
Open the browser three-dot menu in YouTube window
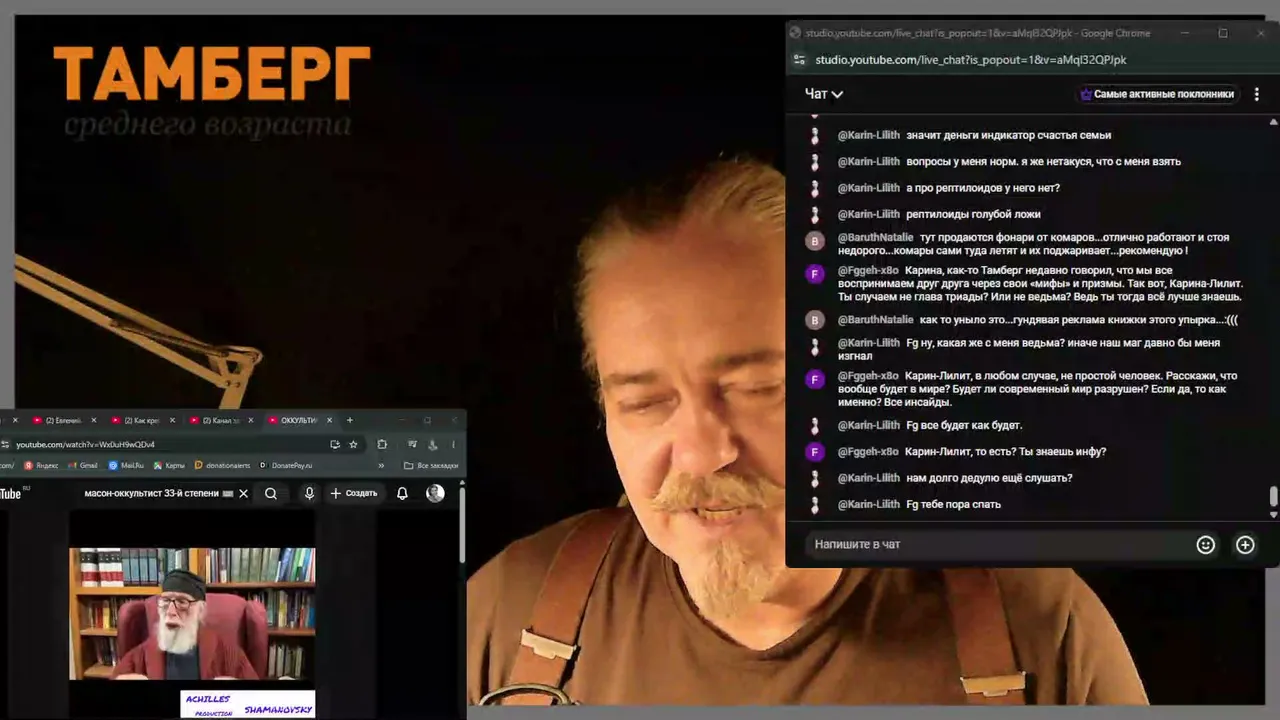453,444
